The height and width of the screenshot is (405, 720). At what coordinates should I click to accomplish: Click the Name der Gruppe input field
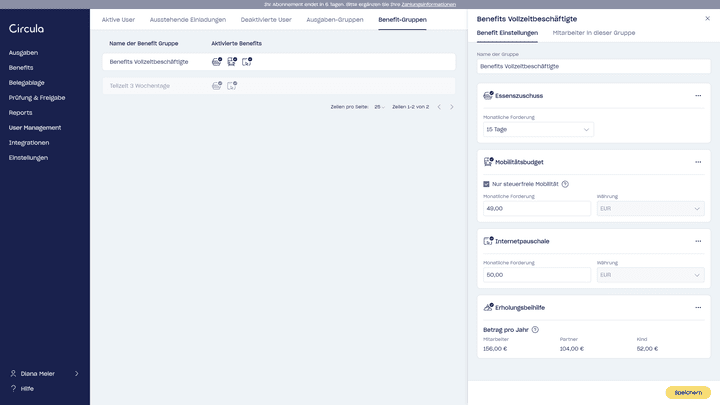[x=593, y=66]
